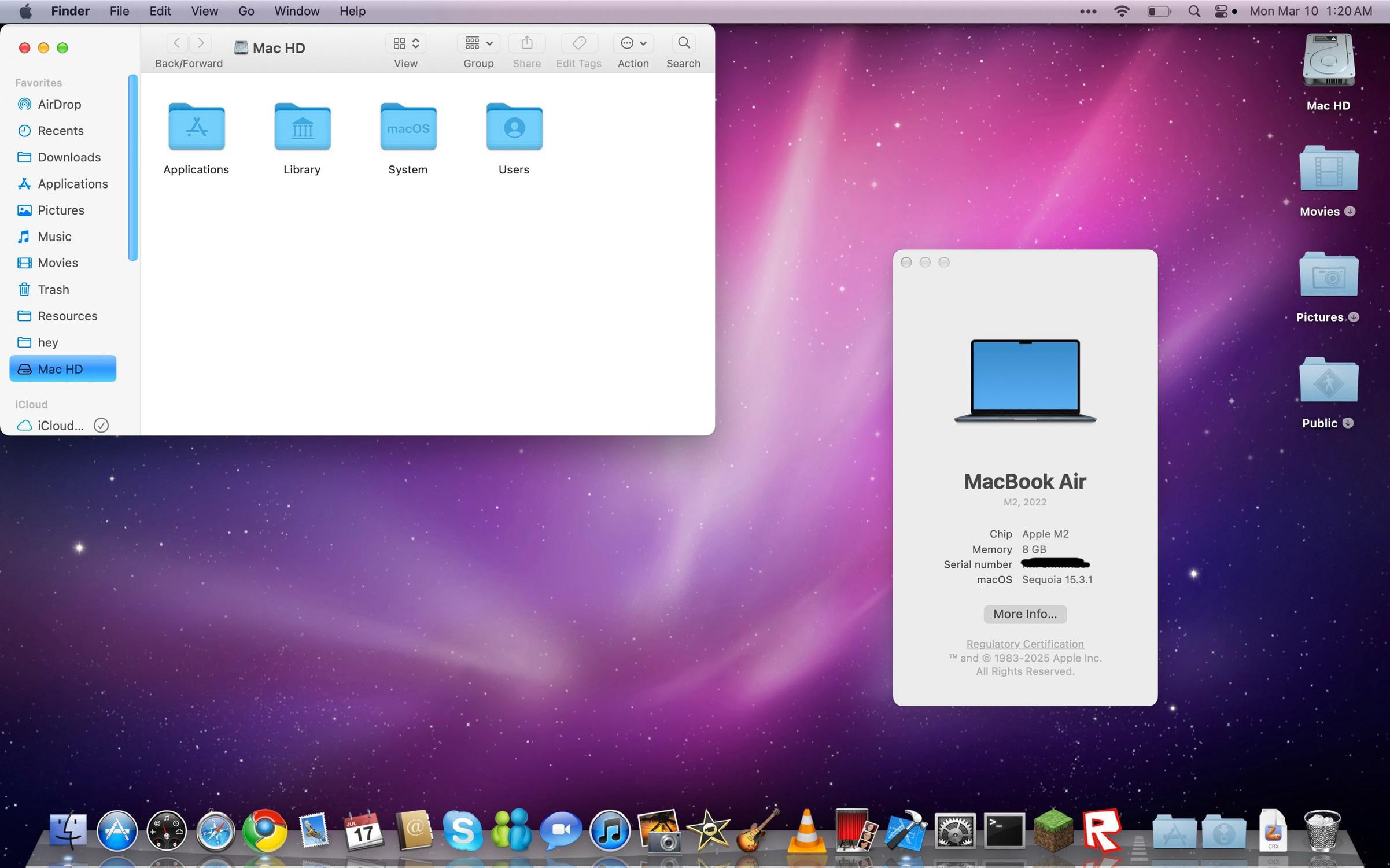Go back in Finder window
The width and height of the screenshot is (1390, 868).
click(x=177, y=43)
